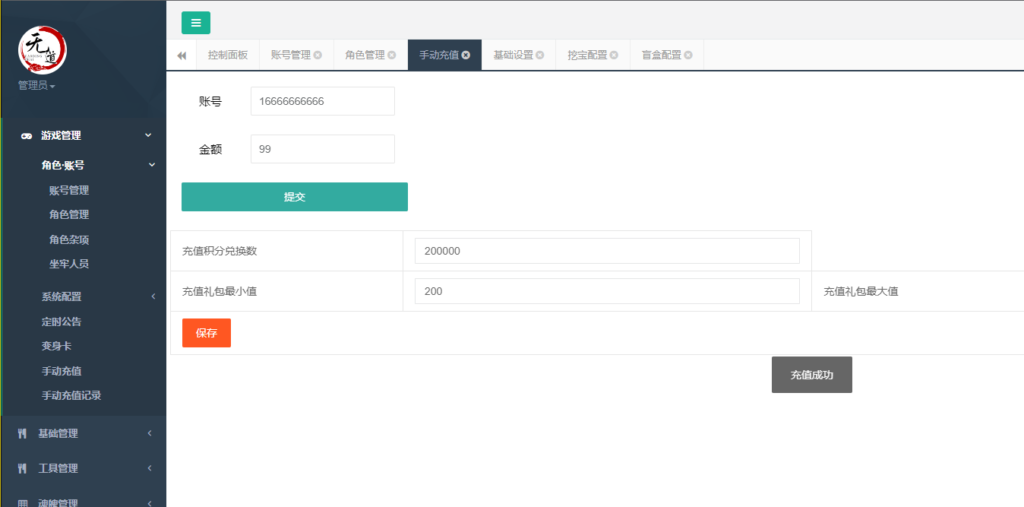Click the 游戏管理 sidebar label
The image size is (1024, 507).
[61, 136]
